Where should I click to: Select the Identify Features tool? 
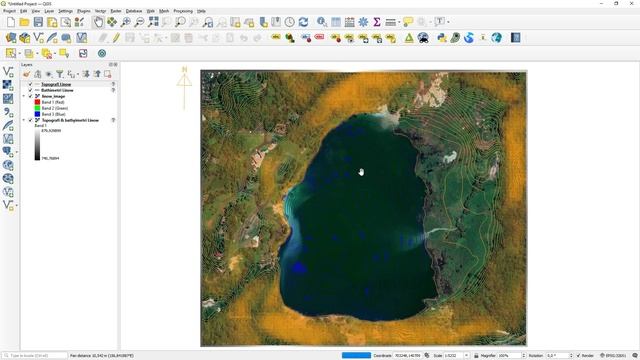point(322,22)
